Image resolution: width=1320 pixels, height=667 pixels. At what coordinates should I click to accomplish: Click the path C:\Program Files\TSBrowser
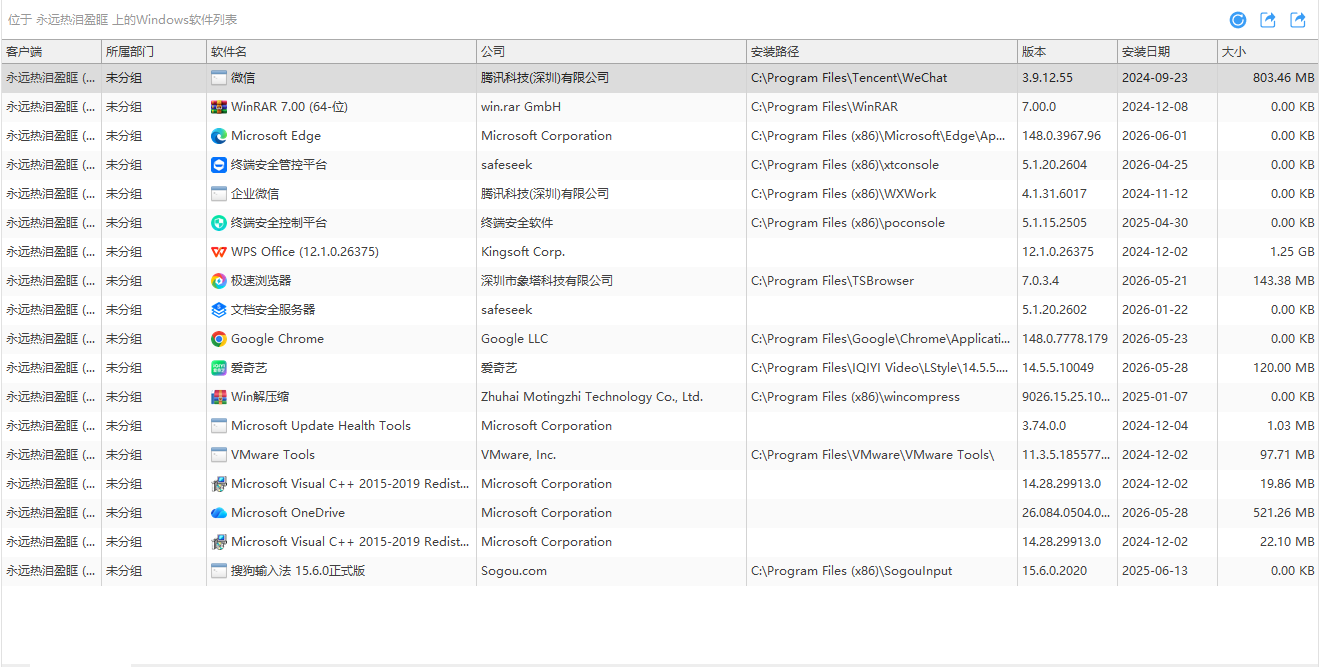832,281
